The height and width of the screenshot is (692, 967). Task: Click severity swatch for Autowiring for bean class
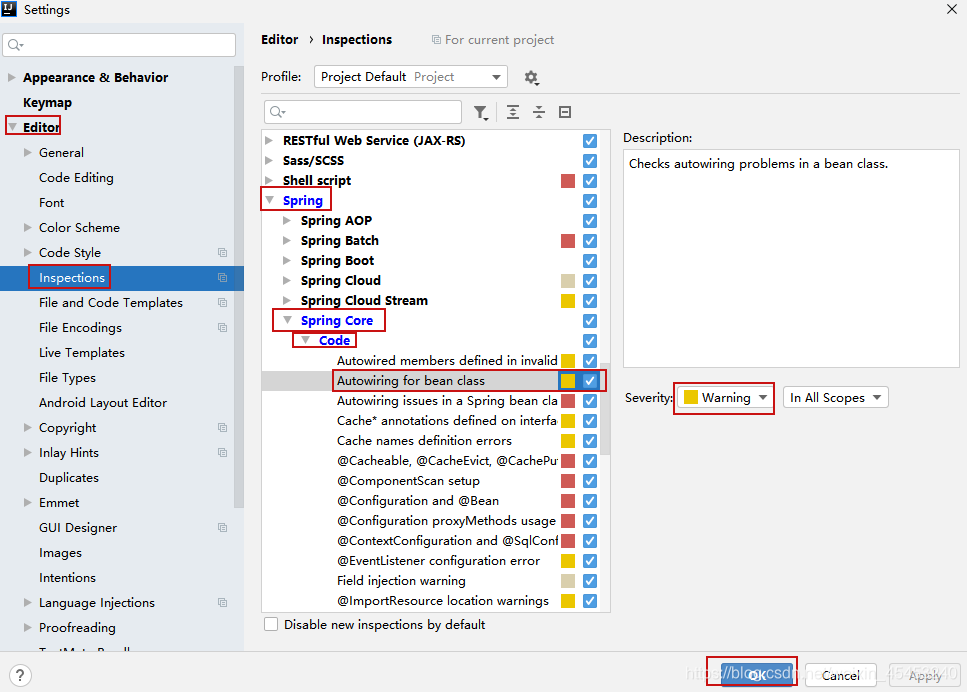pos(568,381)
